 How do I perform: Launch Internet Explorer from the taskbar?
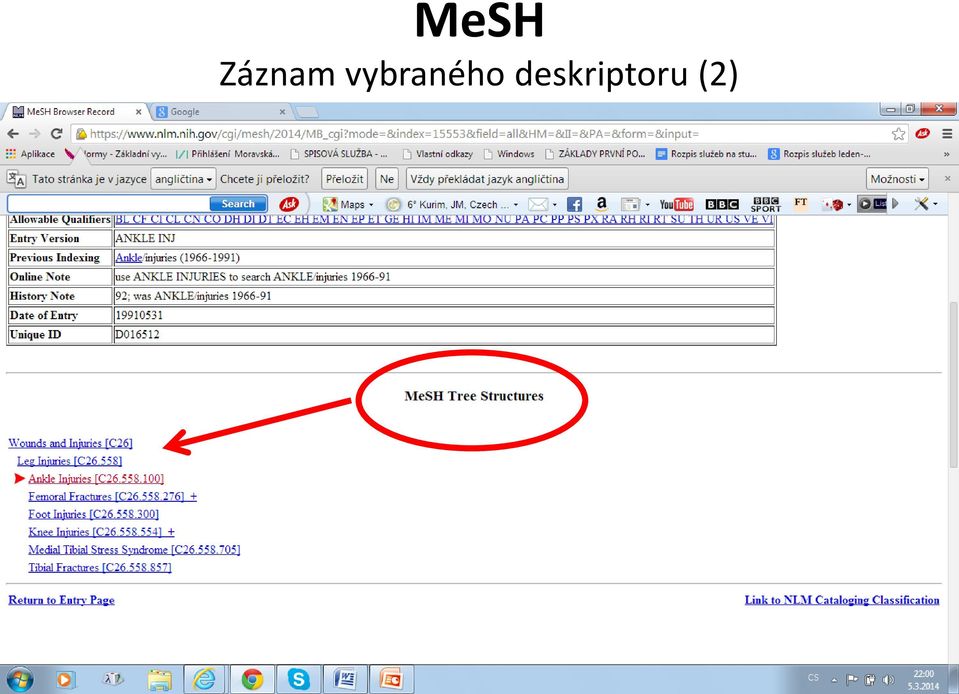pyautogui.click(x=204, y=679)
